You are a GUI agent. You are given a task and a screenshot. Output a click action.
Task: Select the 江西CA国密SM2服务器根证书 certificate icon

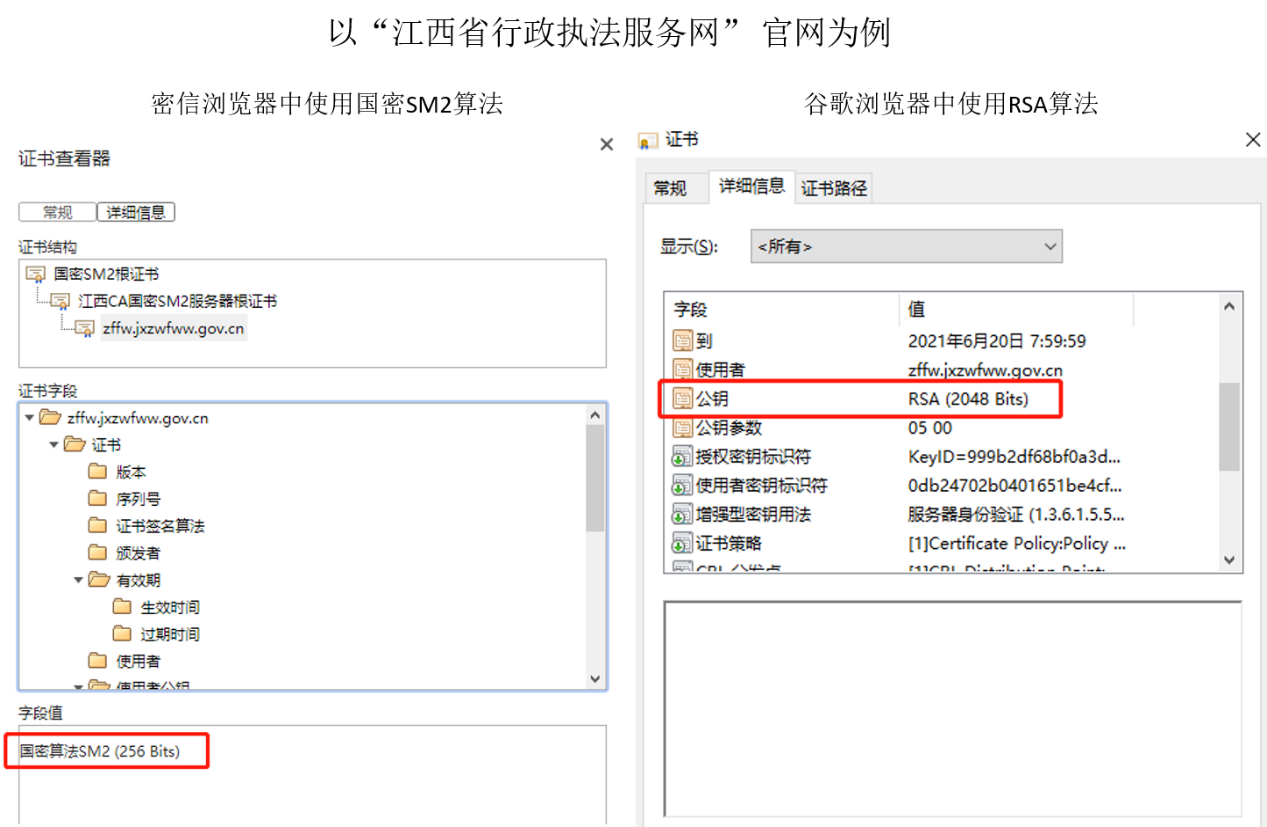coord(61,301)
